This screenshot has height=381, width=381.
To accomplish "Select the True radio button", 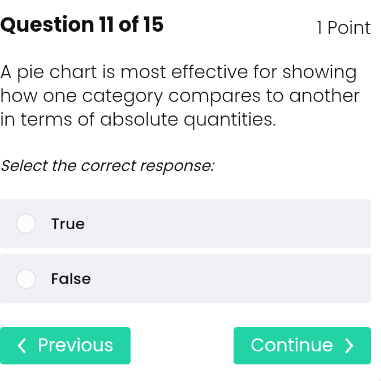I will [26, 223].
